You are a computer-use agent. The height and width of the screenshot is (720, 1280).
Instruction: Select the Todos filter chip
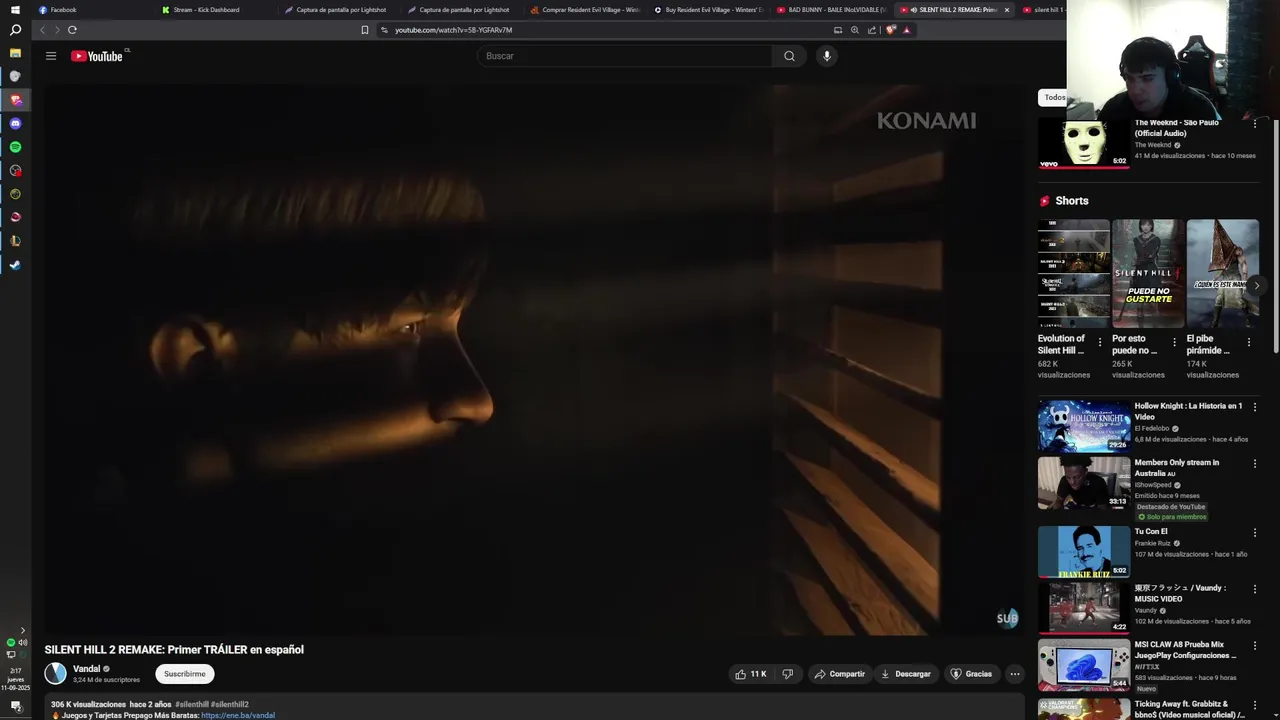tap(1054, 97)
